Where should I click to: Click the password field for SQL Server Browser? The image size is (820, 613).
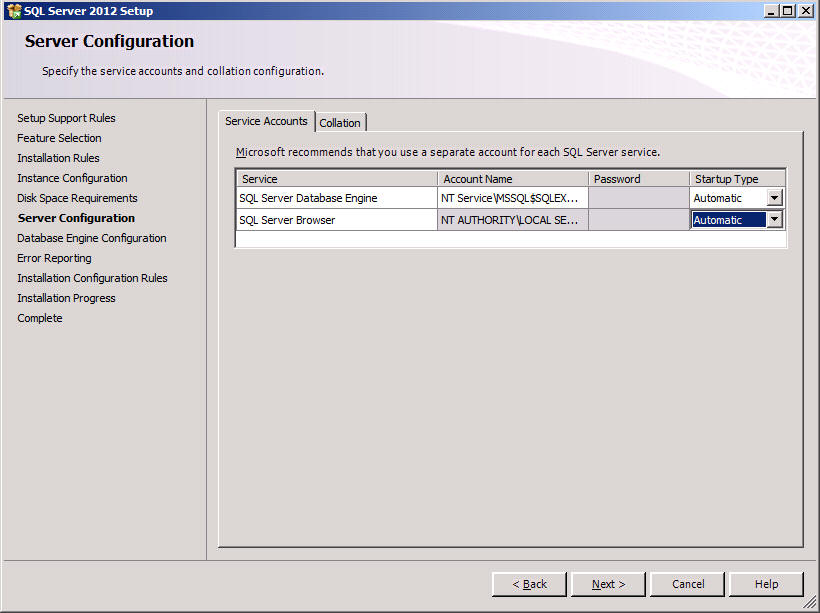coord(639,220)
